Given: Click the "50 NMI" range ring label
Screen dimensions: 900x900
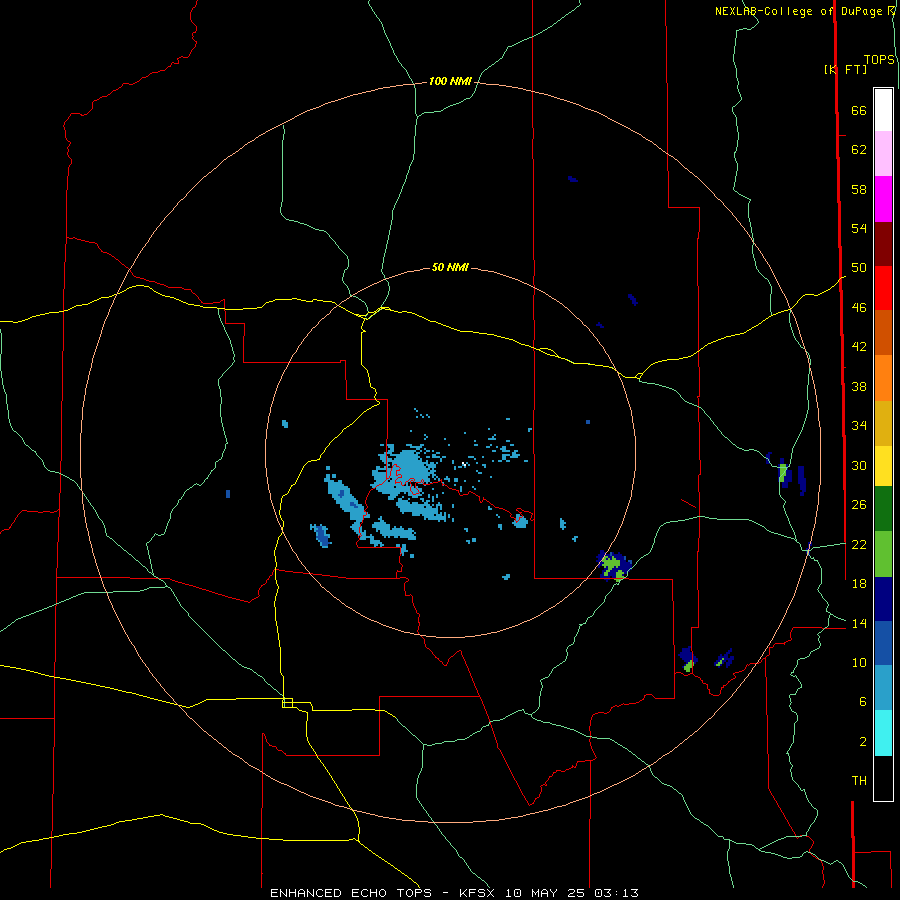Looking at the screenshot, I should [450, 267].
